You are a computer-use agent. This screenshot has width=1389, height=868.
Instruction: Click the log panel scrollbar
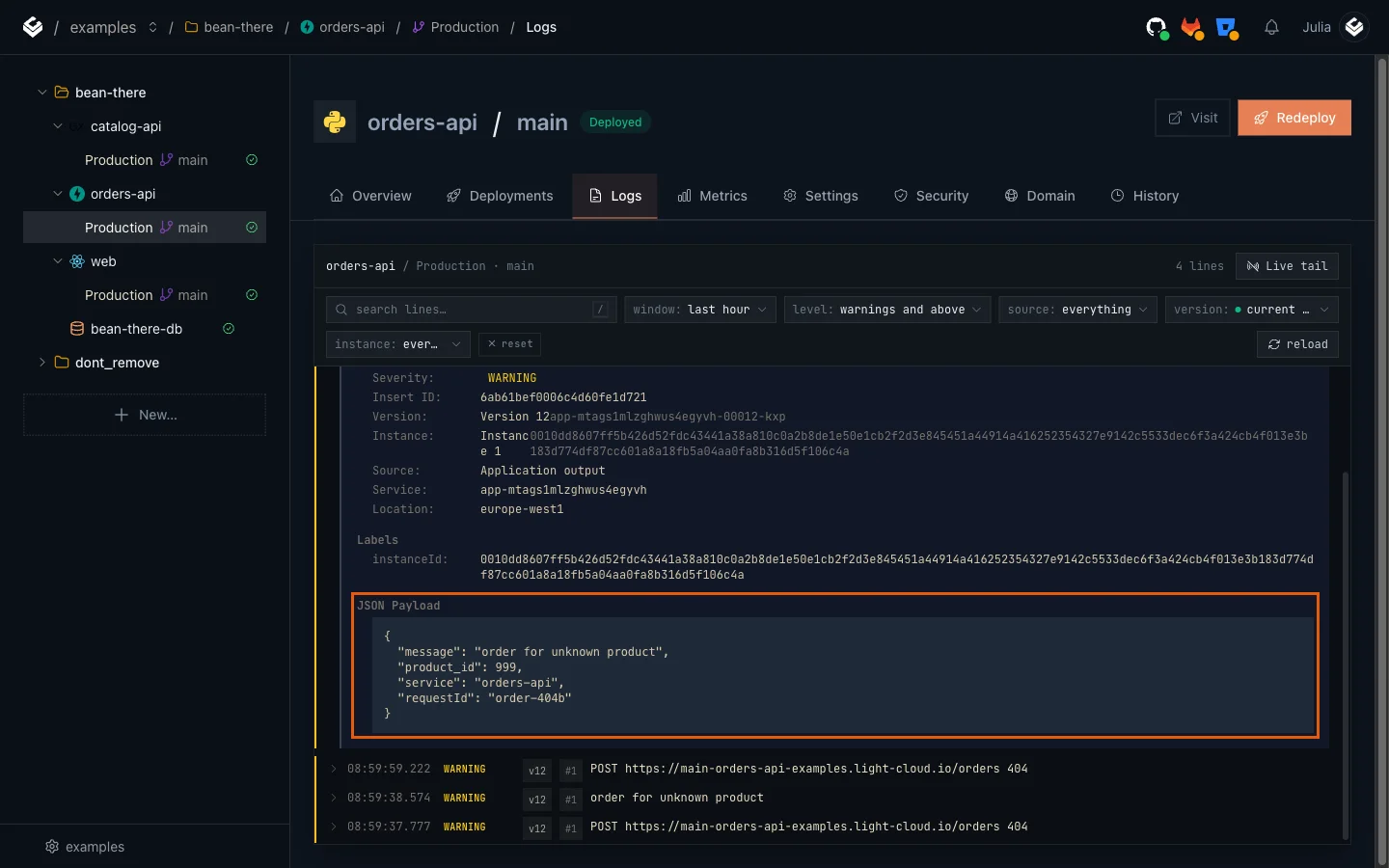1346,656
